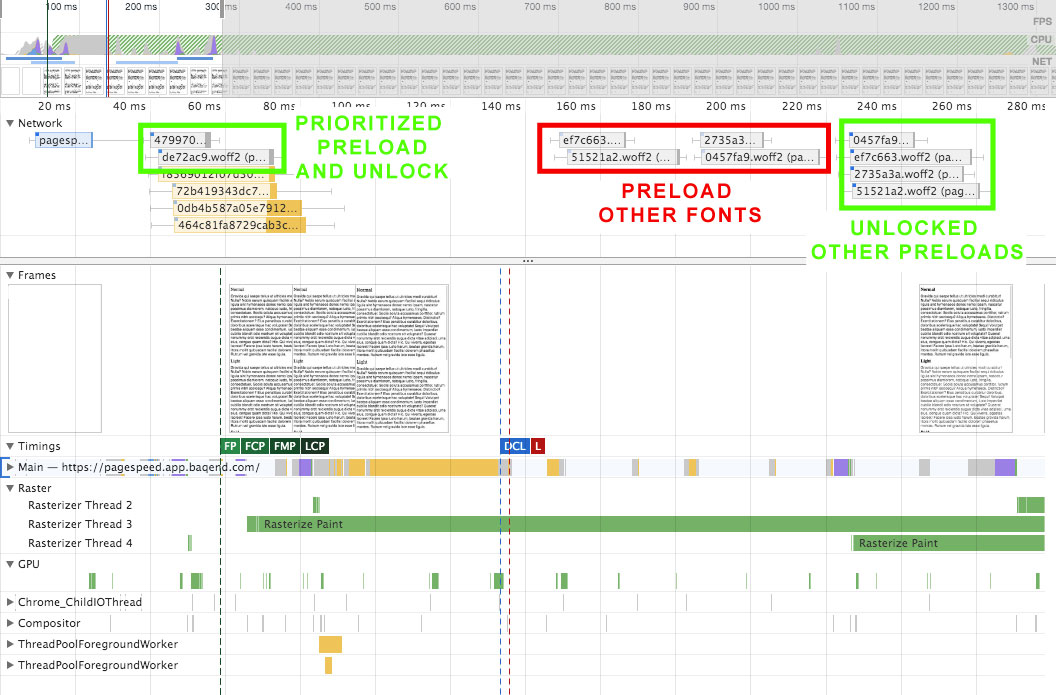Click the 200 ms overview ruler mark
This screenshot has height=695, width=1056.
point(141,7)
